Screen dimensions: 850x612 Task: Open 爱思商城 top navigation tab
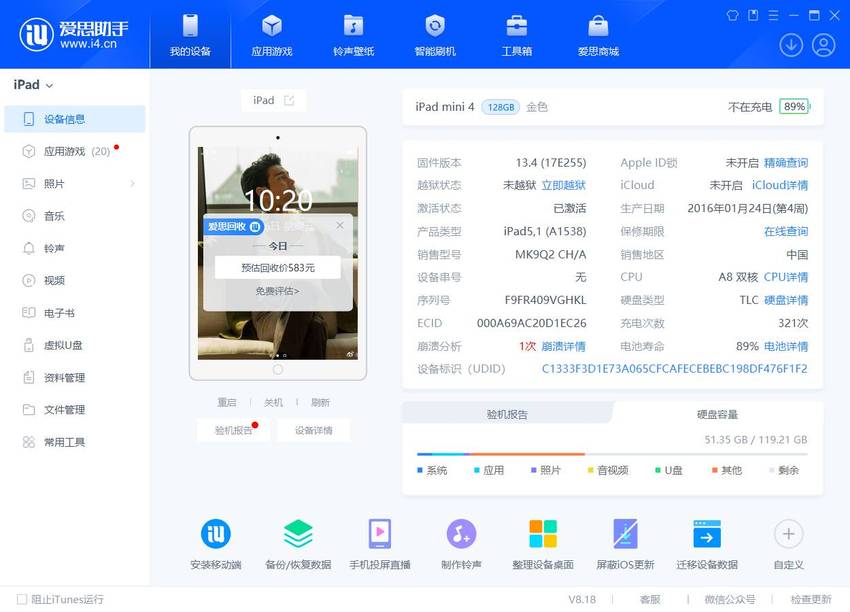[598, 35]
